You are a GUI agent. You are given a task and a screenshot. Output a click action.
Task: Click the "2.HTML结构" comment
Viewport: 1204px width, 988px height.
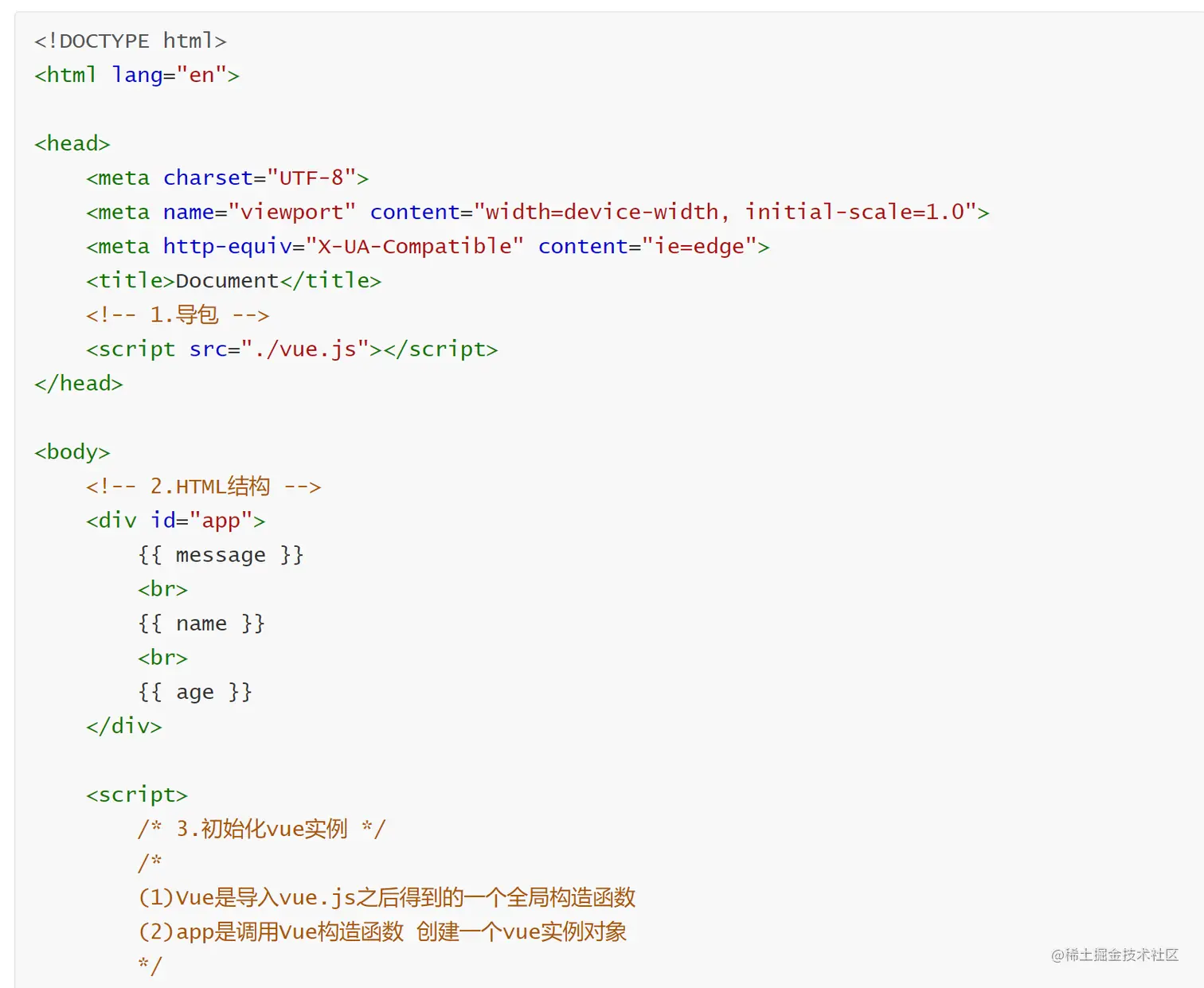tap(203, 486)
